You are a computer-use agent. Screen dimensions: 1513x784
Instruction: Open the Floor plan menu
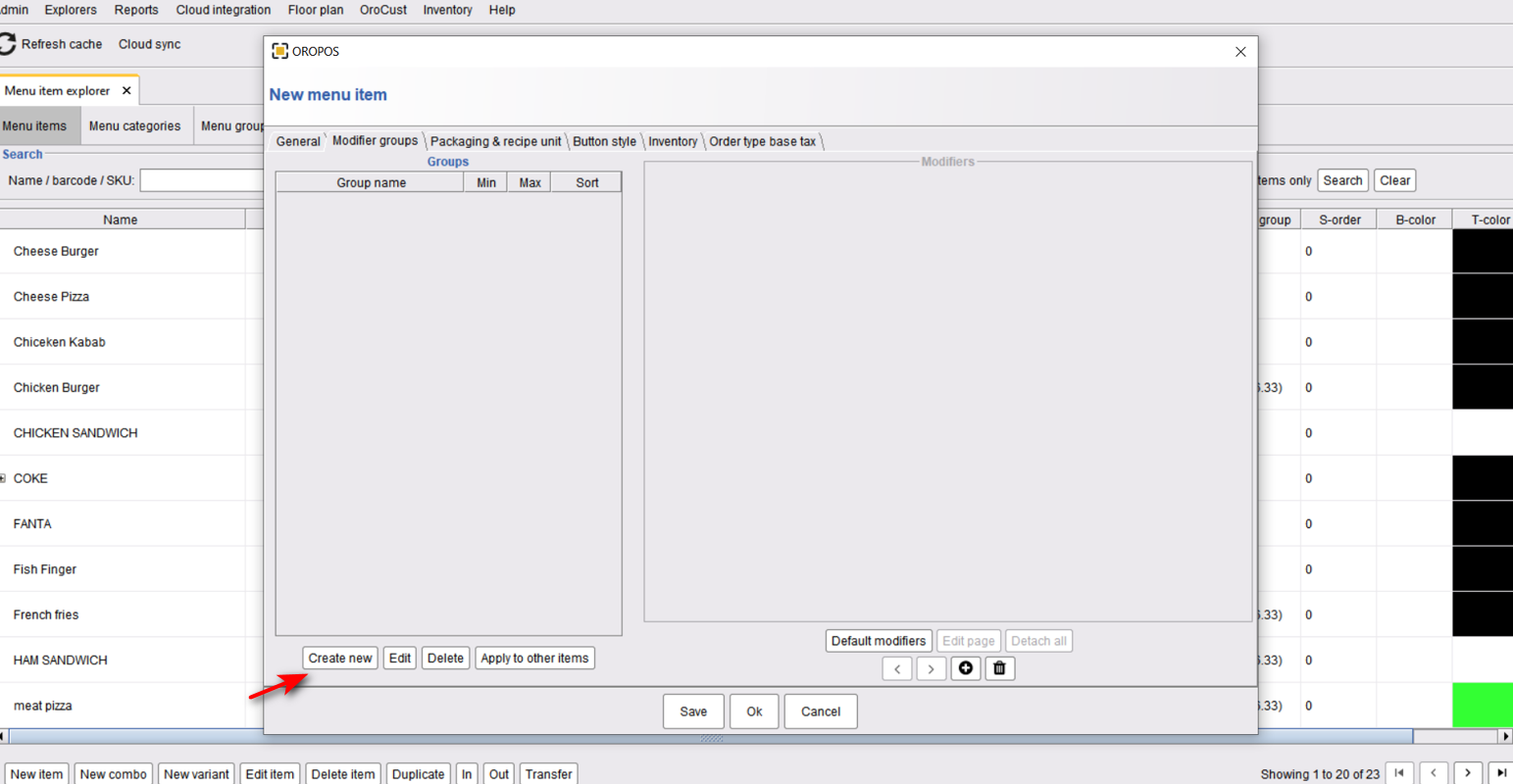pyautogui.click(x=316, y=10)
